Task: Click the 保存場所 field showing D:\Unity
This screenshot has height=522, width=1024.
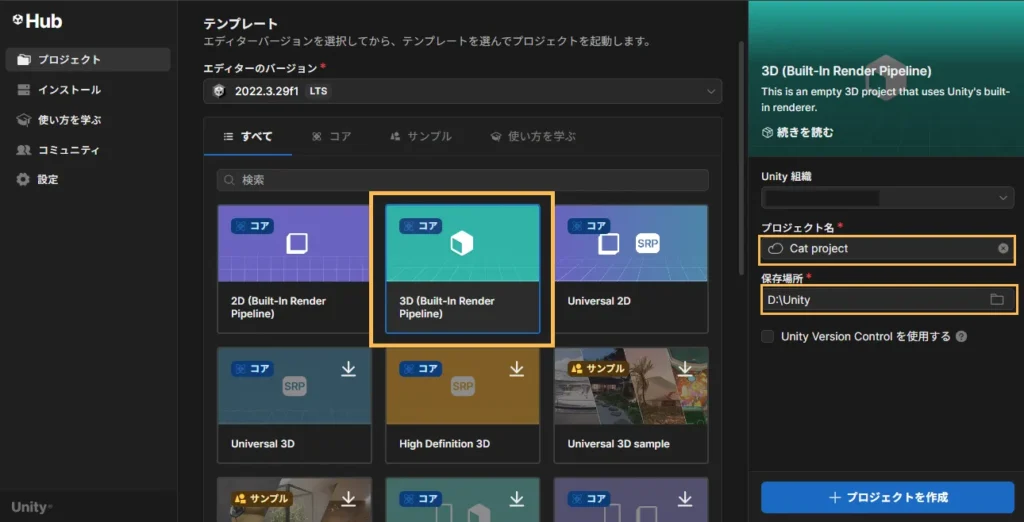Action: 888,300
